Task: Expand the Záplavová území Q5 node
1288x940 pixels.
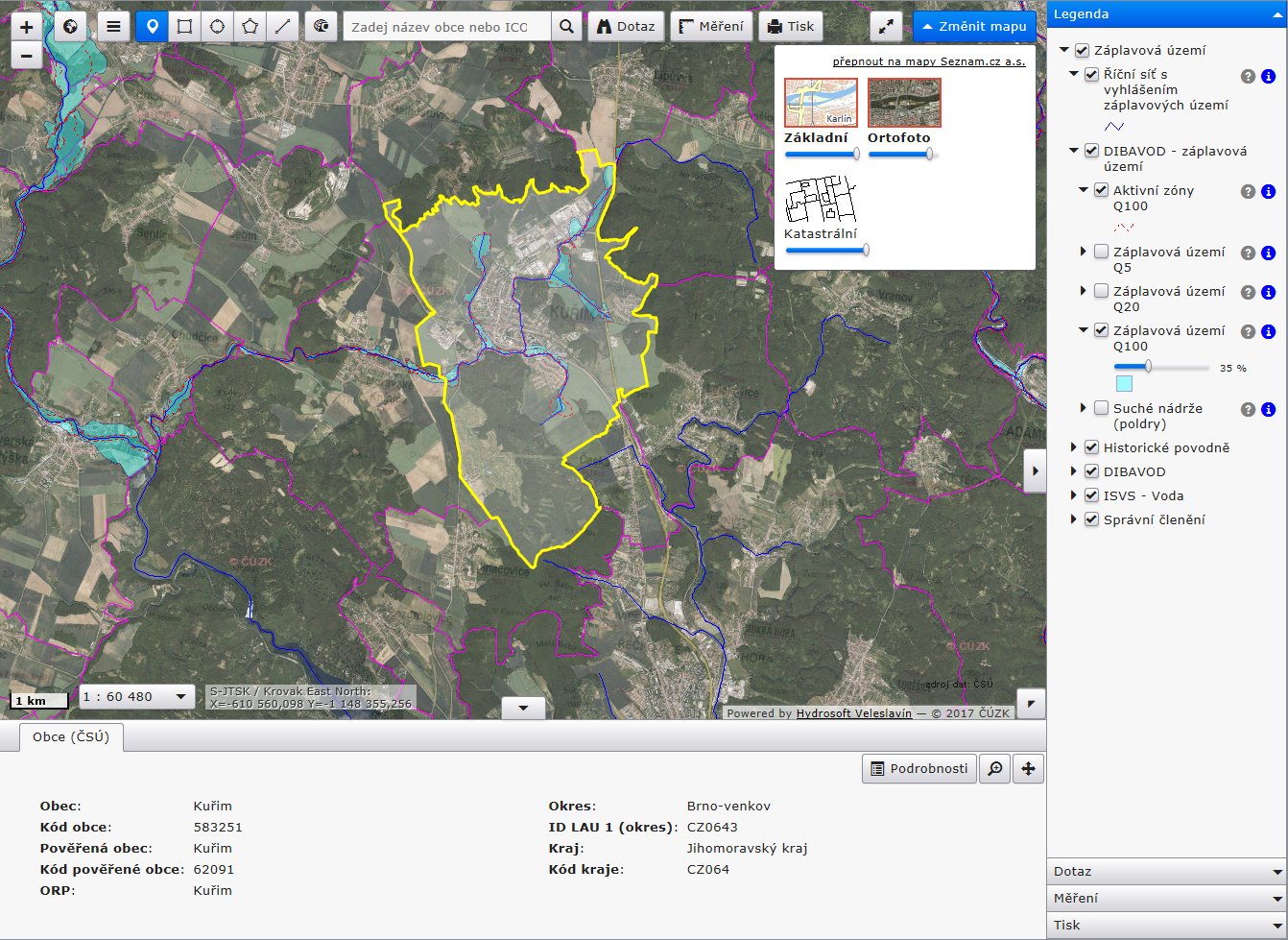Action: pyautogui.click(x=1084, y=252)
